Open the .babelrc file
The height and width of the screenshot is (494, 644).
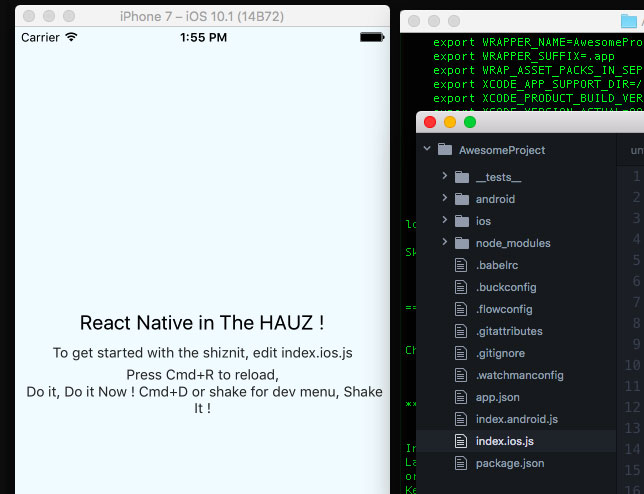click(497, 265)
